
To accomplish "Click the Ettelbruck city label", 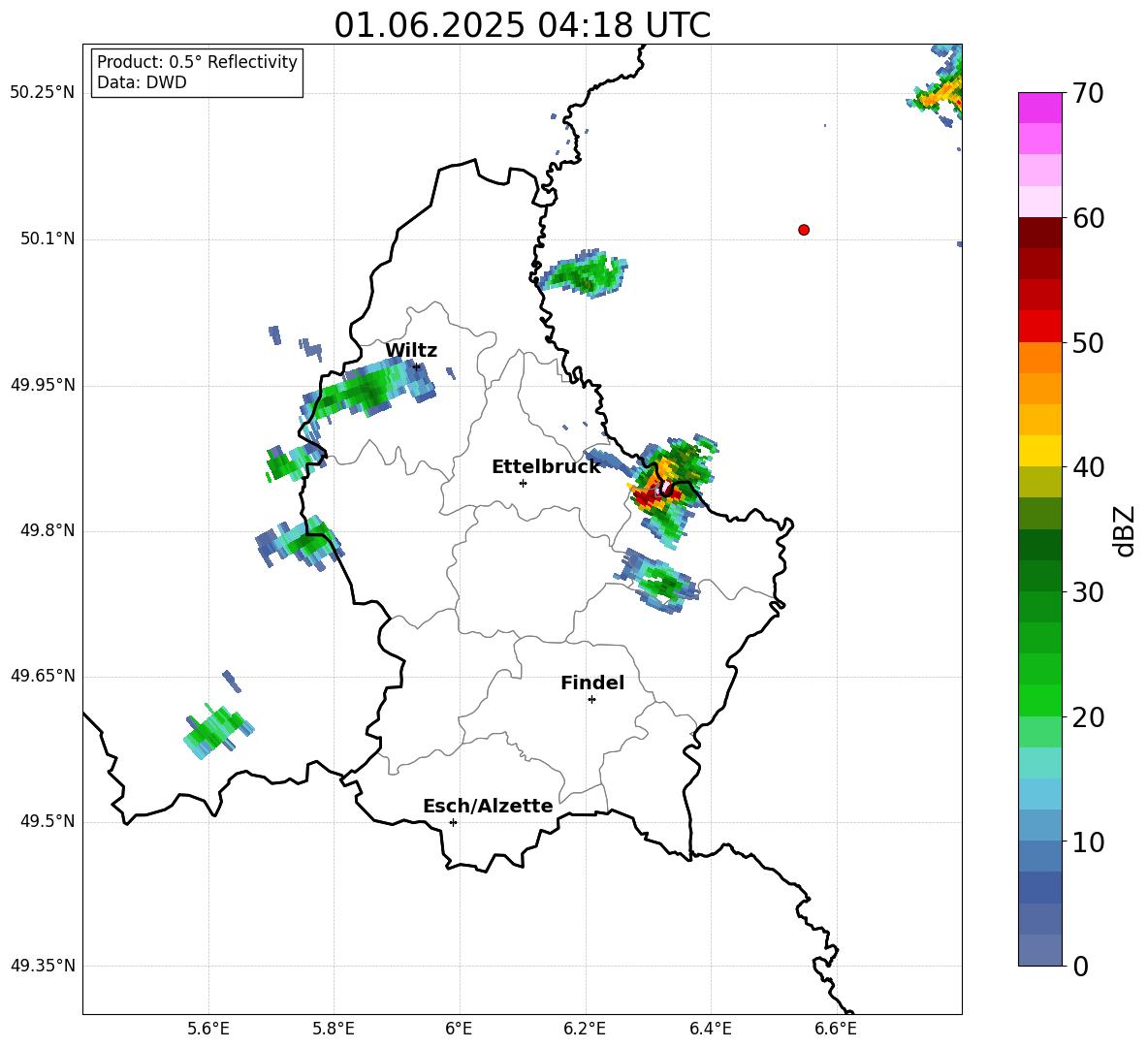I will [546, 467].
